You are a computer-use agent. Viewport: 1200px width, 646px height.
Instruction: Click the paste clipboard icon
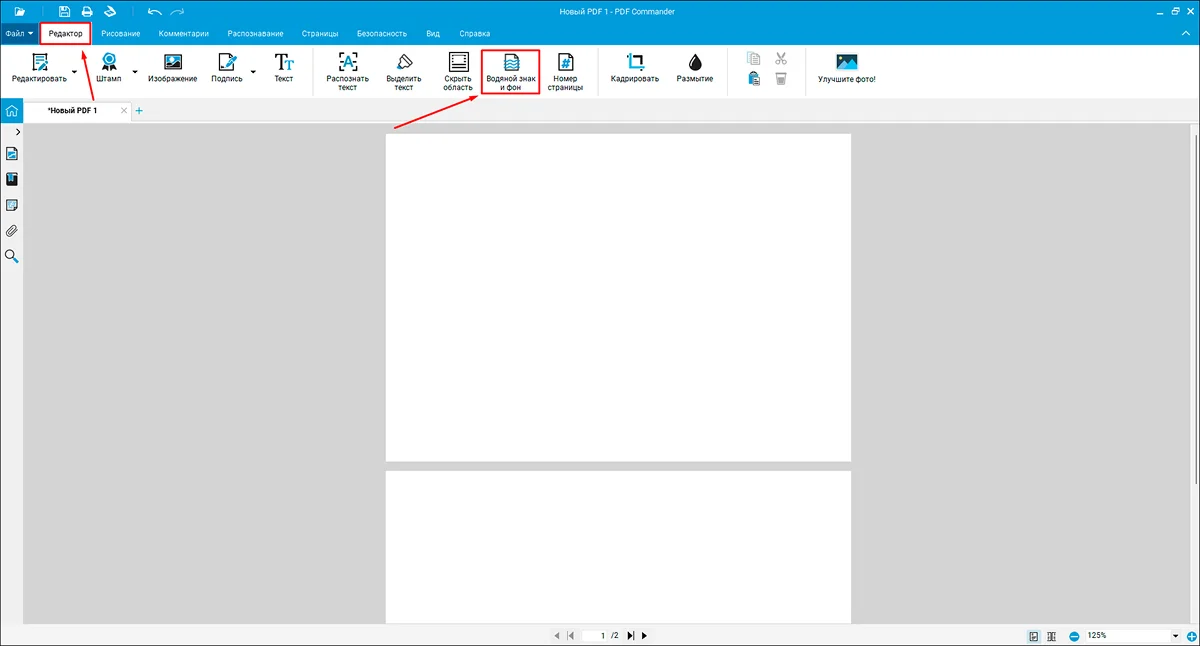[x=754, y=79]
